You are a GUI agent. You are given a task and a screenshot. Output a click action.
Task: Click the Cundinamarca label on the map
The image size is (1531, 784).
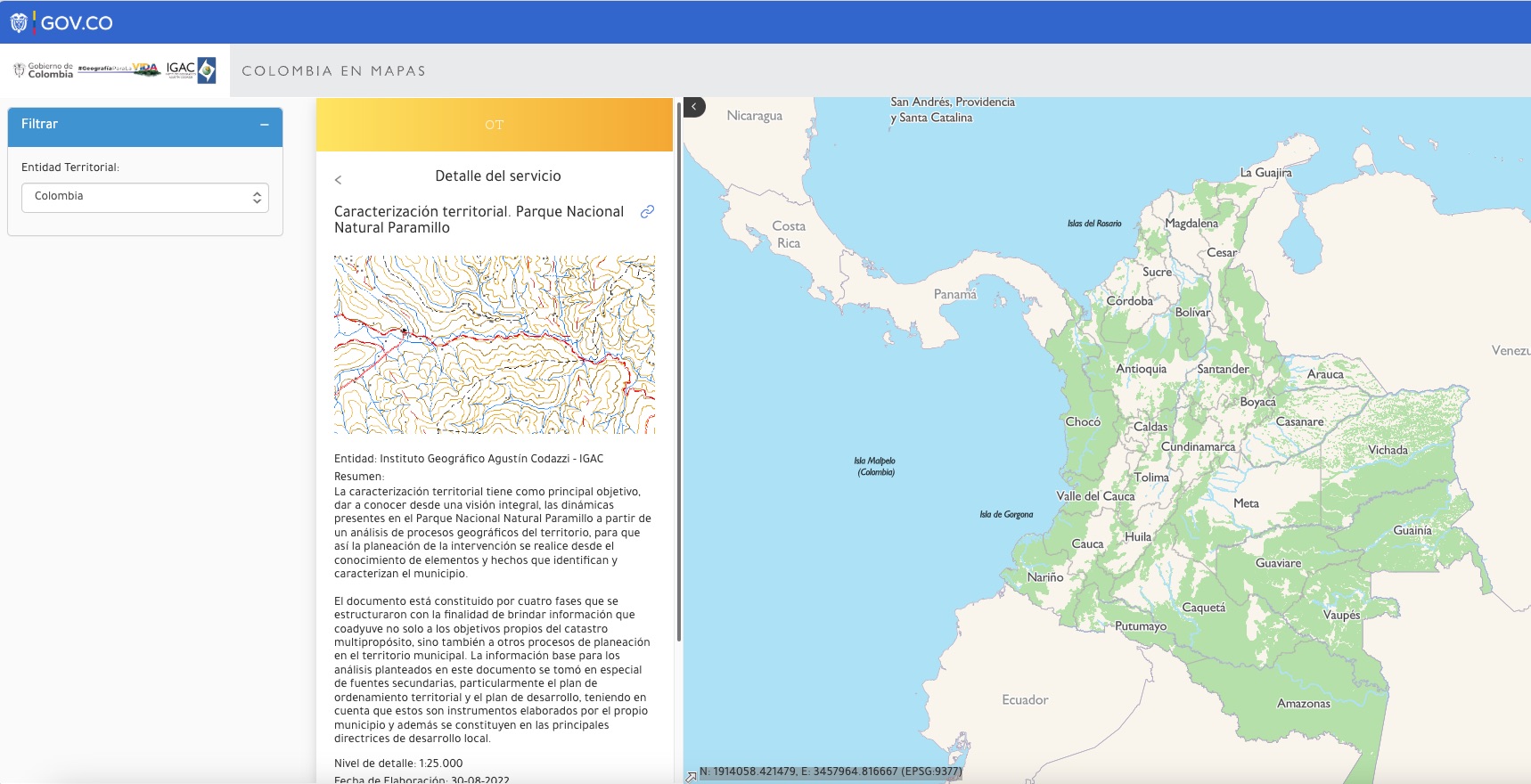(x=1198, y=446)
